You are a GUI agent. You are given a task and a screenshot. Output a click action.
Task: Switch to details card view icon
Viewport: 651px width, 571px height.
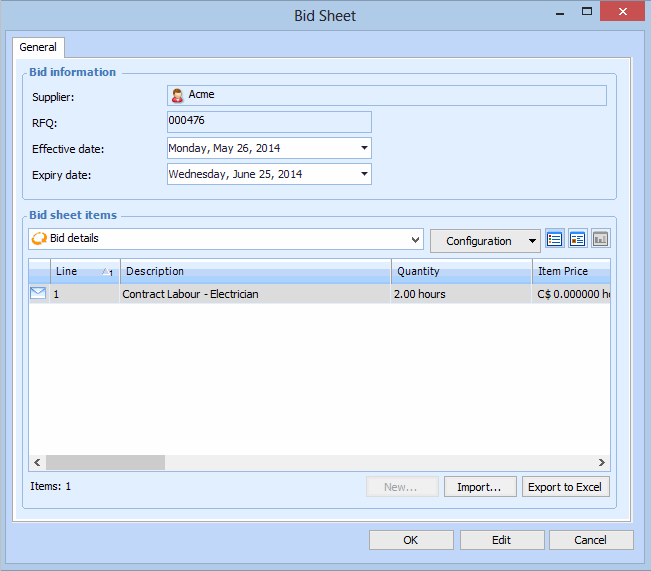(578, 239)
